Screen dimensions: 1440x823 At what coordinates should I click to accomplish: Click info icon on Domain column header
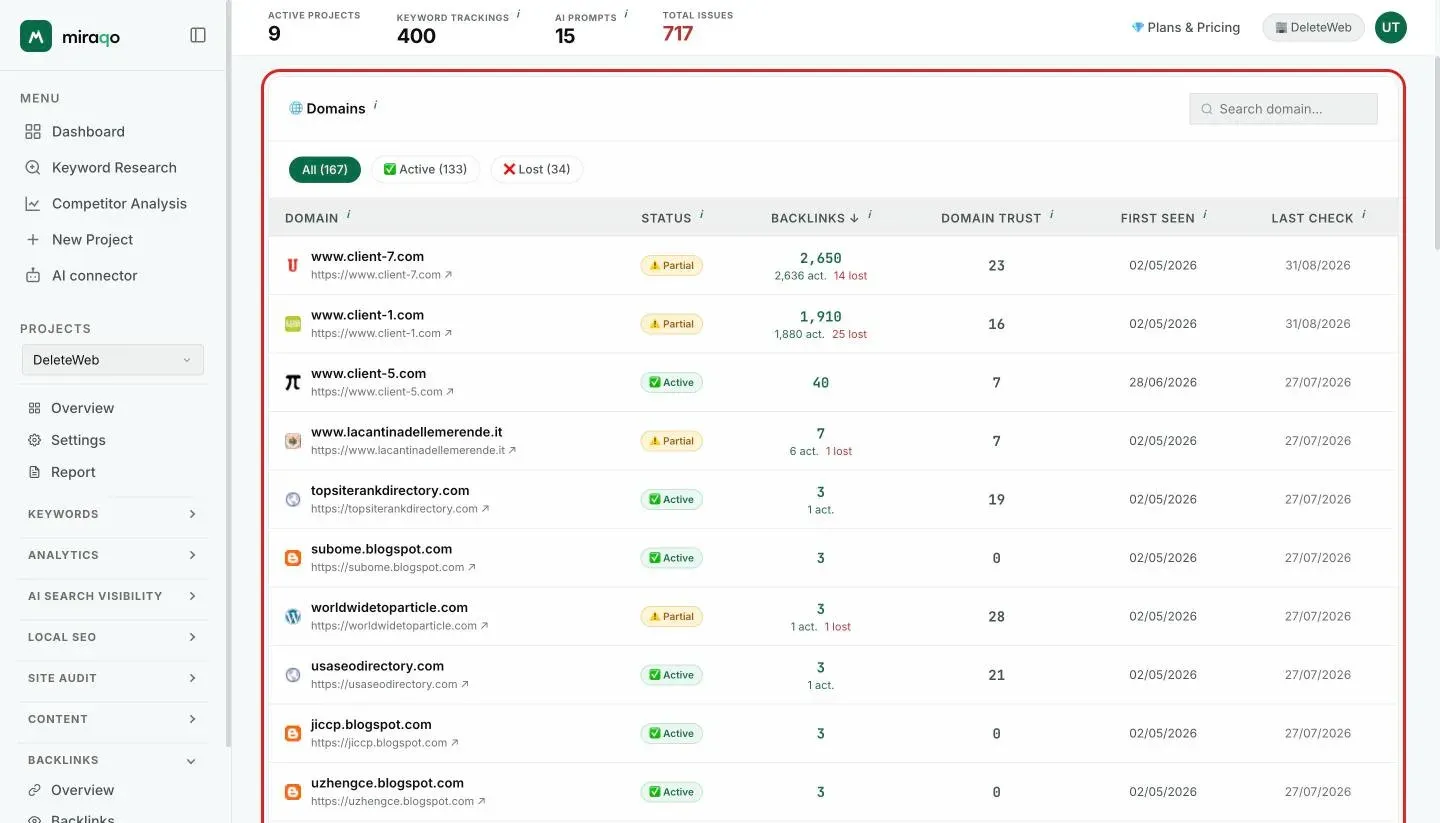pyautogui.click(x=348, y=215)
